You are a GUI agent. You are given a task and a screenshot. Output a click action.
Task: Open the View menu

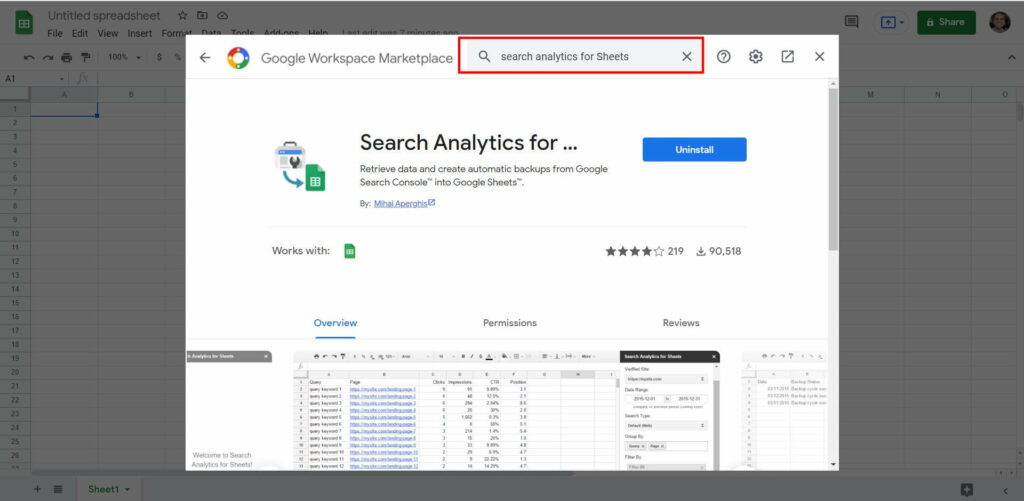[108, 33]
